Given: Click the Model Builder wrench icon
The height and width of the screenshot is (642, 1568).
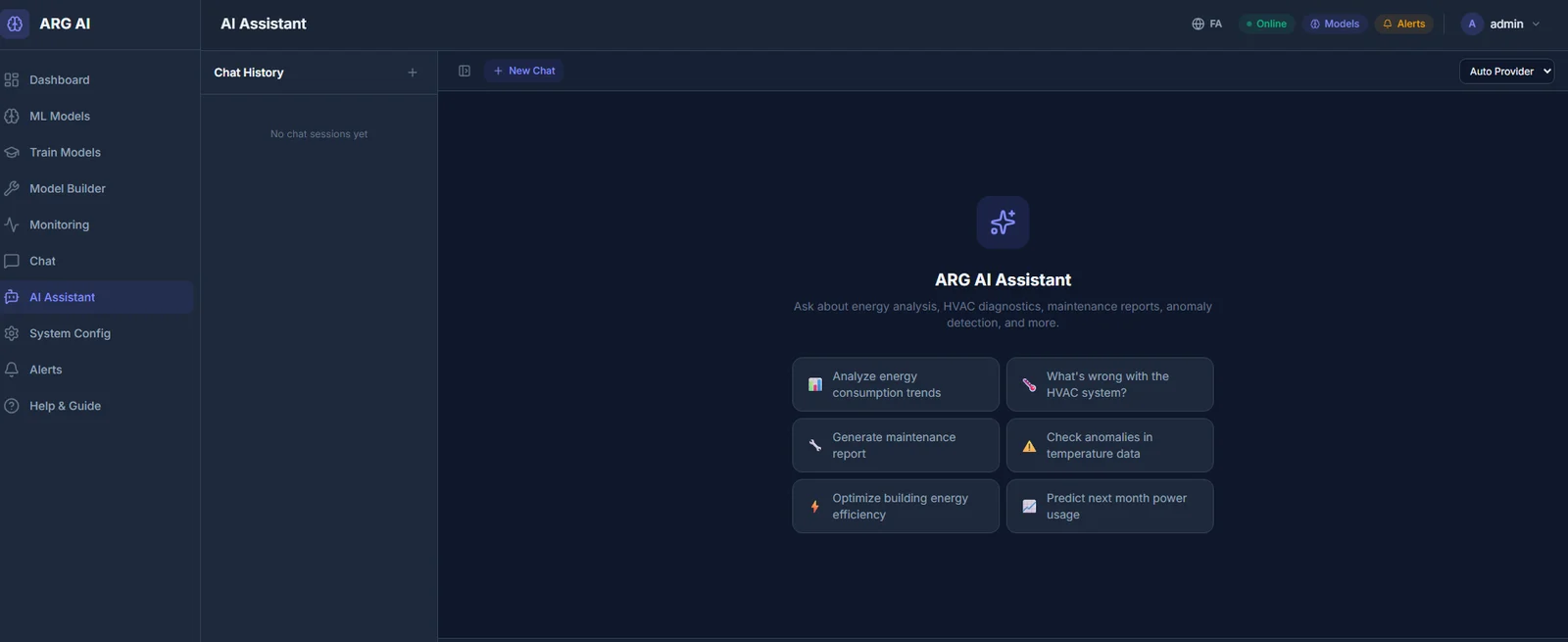Looking at the screenshot, I should [x=12, y=188].
